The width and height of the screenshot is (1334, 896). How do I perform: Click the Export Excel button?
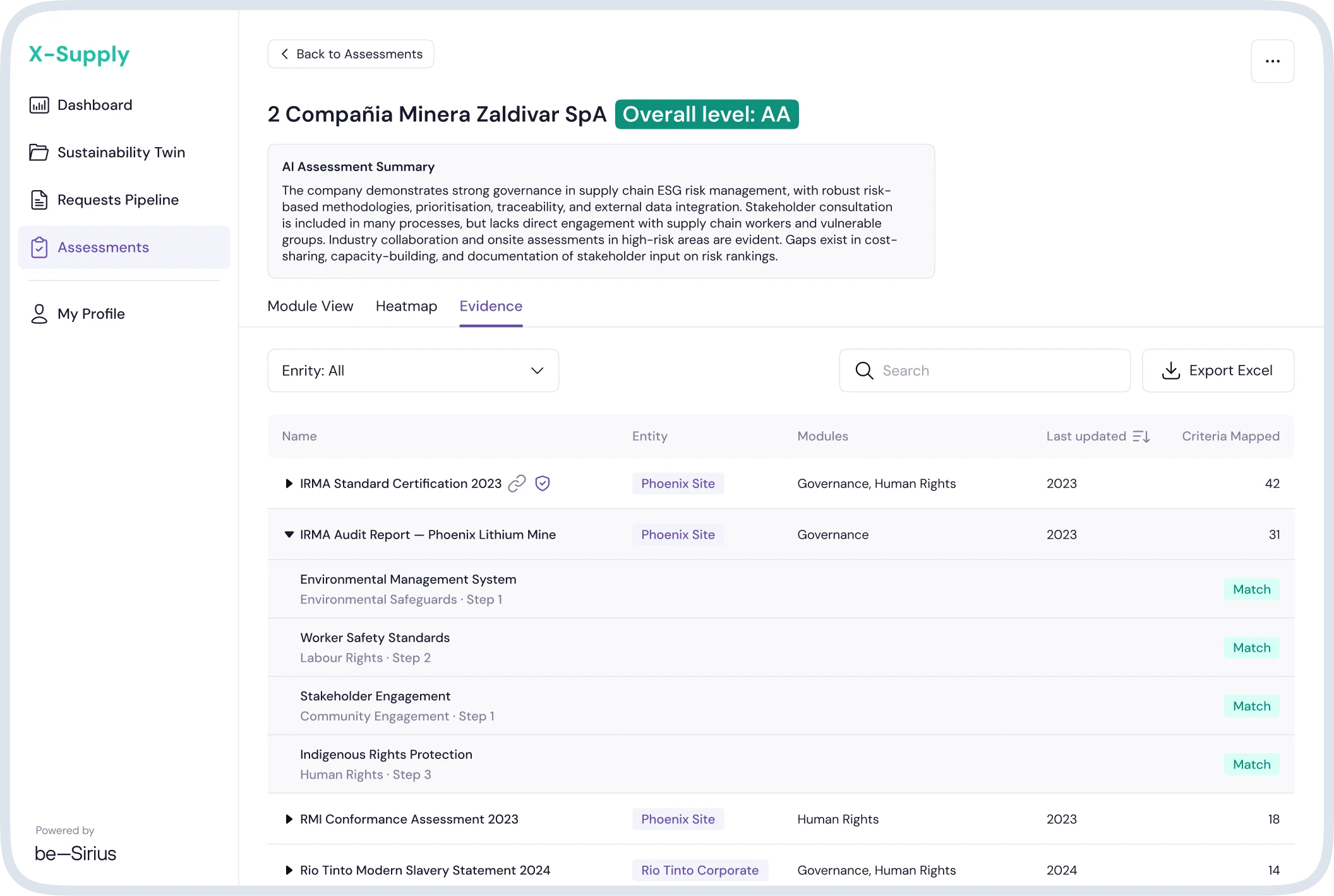point(1218,371)
